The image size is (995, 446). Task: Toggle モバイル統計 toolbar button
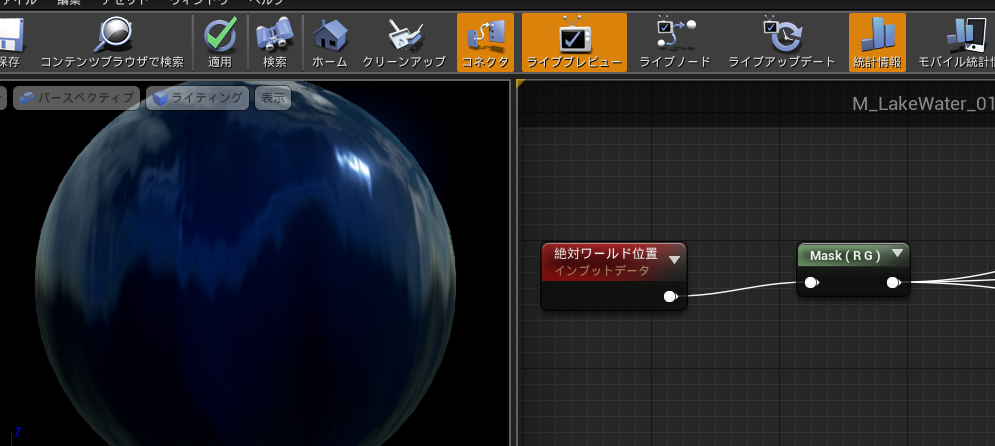point(955,42)
